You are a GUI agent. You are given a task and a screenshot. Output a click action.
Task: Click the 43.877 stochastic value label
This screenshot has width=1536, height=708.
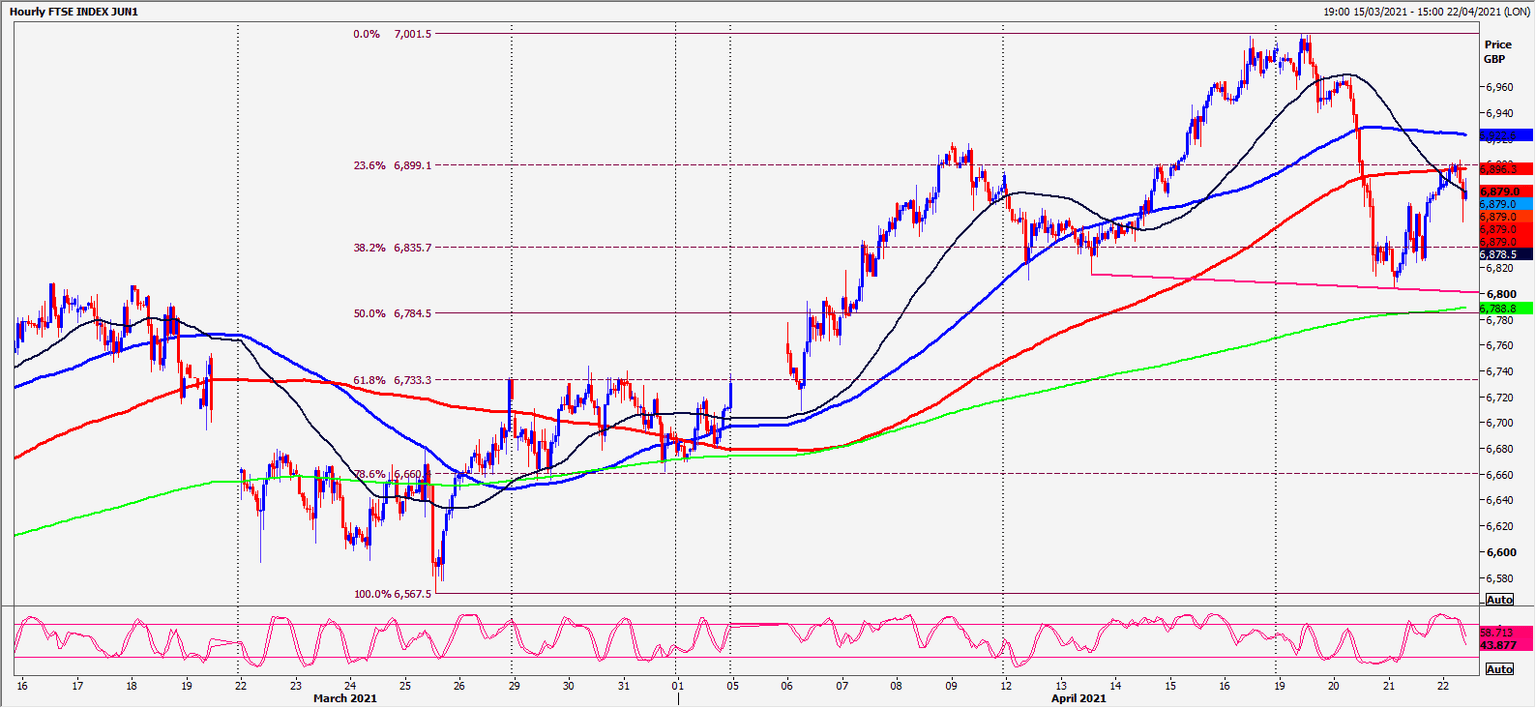click(x=1498, y=645)
